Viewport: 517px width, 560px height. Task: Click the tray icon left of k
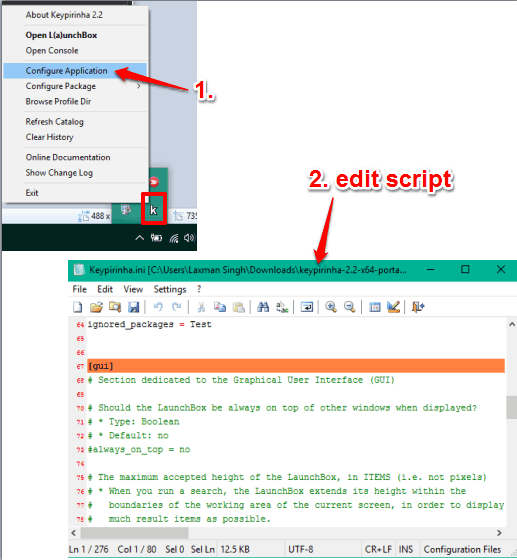point(126,210)
